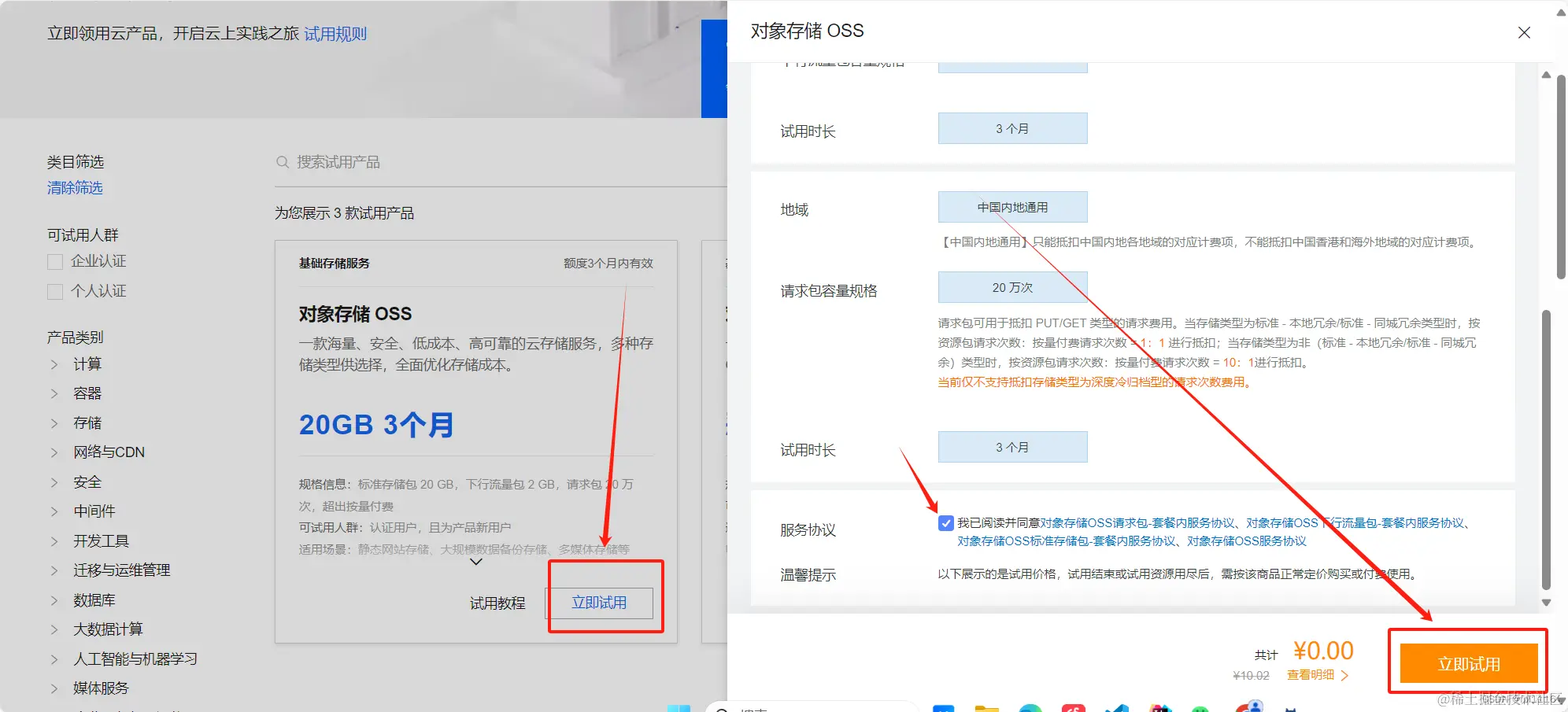This screenshot has width=1568, height=712.
Task: Select the 20 万次 request package option
Action: [x=1012, y=287]
